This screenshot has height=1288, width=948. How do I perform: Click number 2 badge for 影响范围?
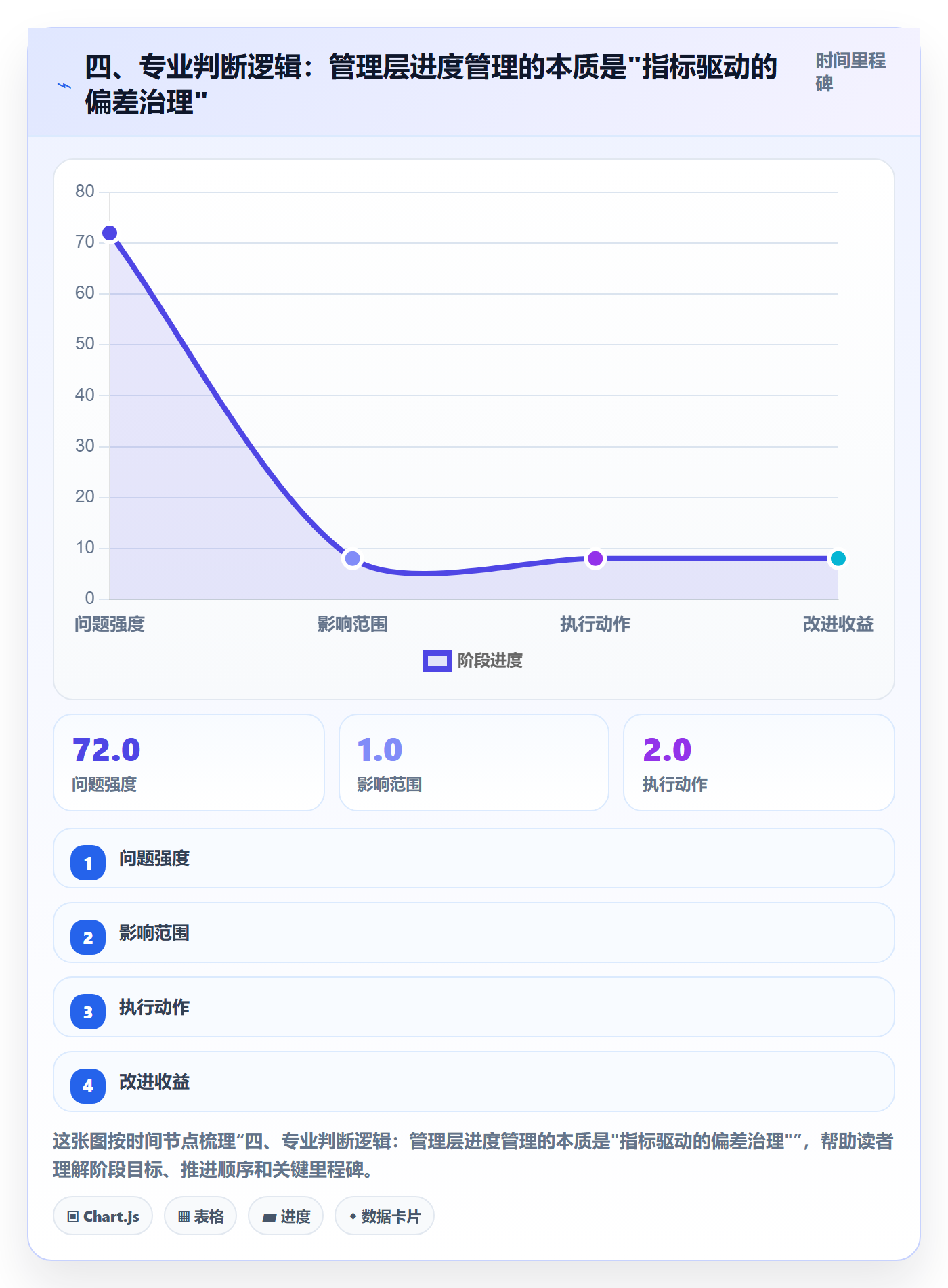point(88,937)
